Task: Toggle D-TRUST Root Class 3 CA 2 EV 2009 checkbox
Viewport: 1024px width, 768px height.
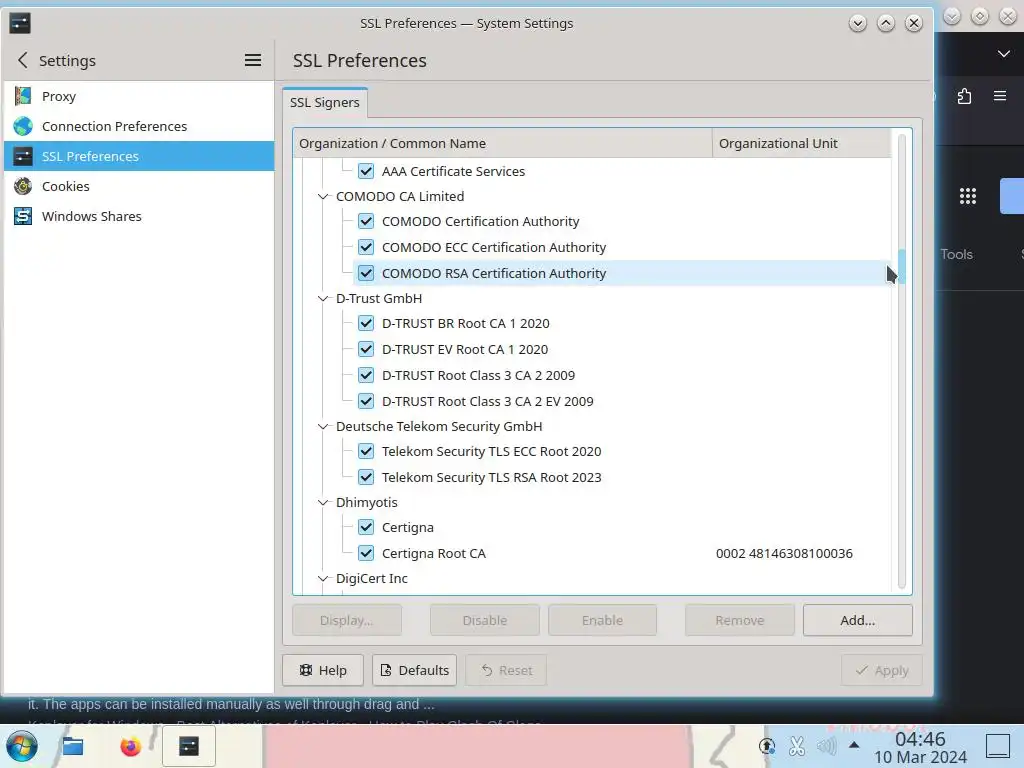Action: (366, 401)
